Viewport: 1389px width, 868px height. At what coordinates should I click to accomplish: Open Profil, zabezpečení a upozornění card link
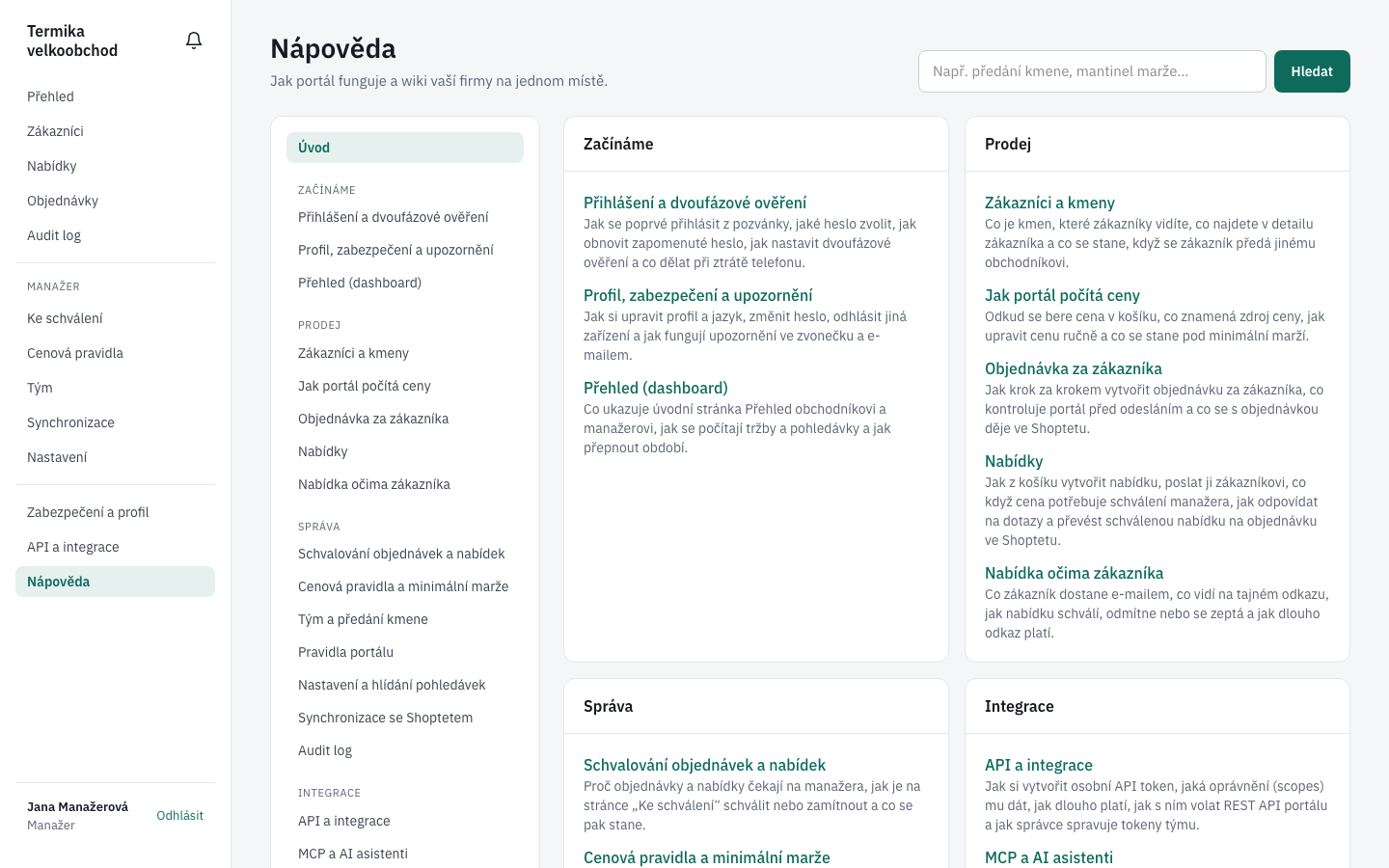697,295
